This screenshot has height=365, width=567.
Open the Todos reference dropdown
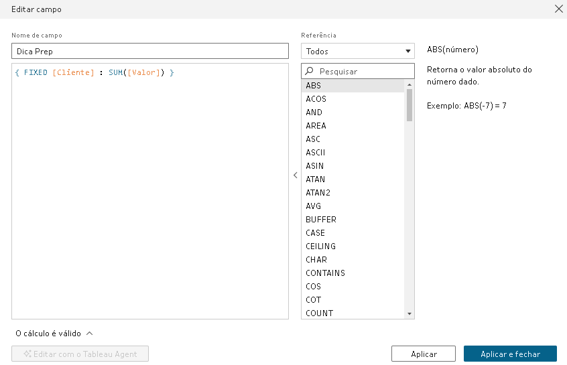pos(358,51)
